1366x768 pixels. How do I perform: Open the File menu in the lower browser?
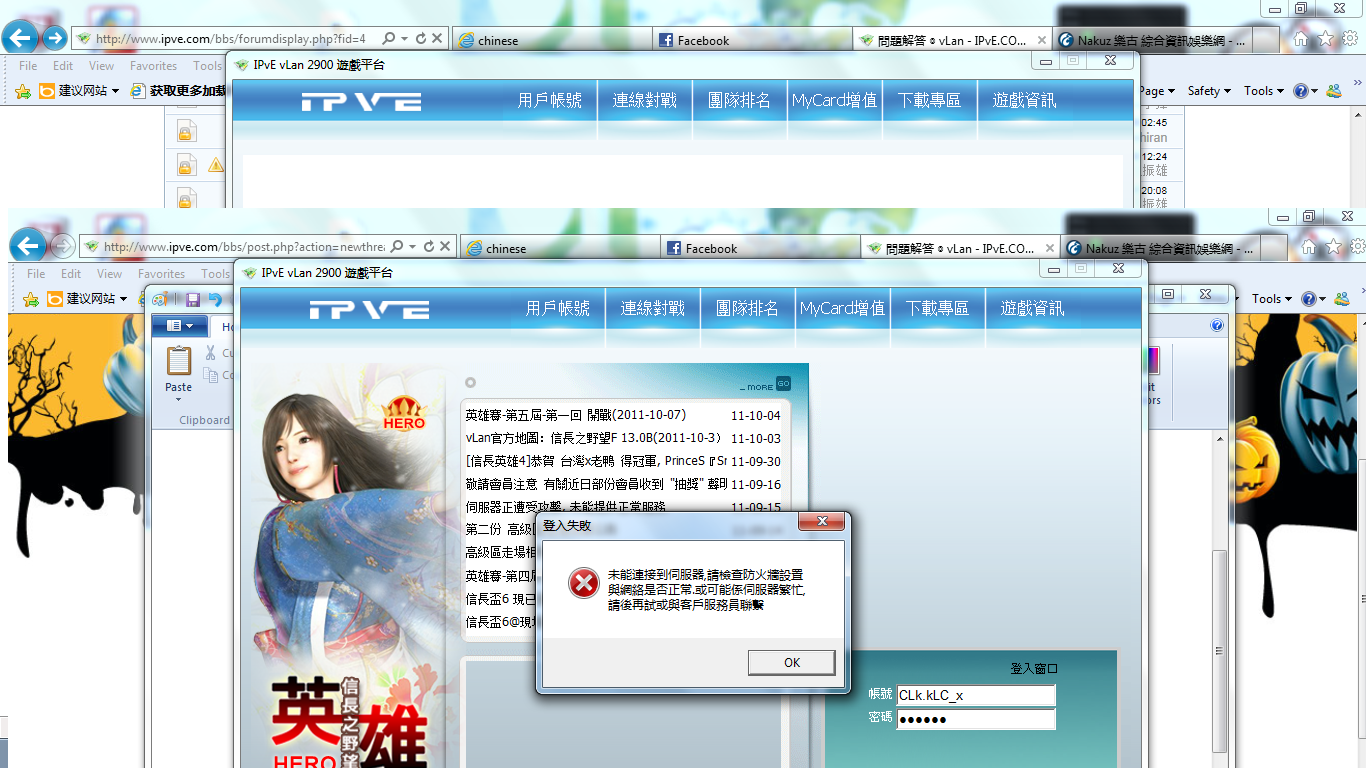click(x=36, y=274)
